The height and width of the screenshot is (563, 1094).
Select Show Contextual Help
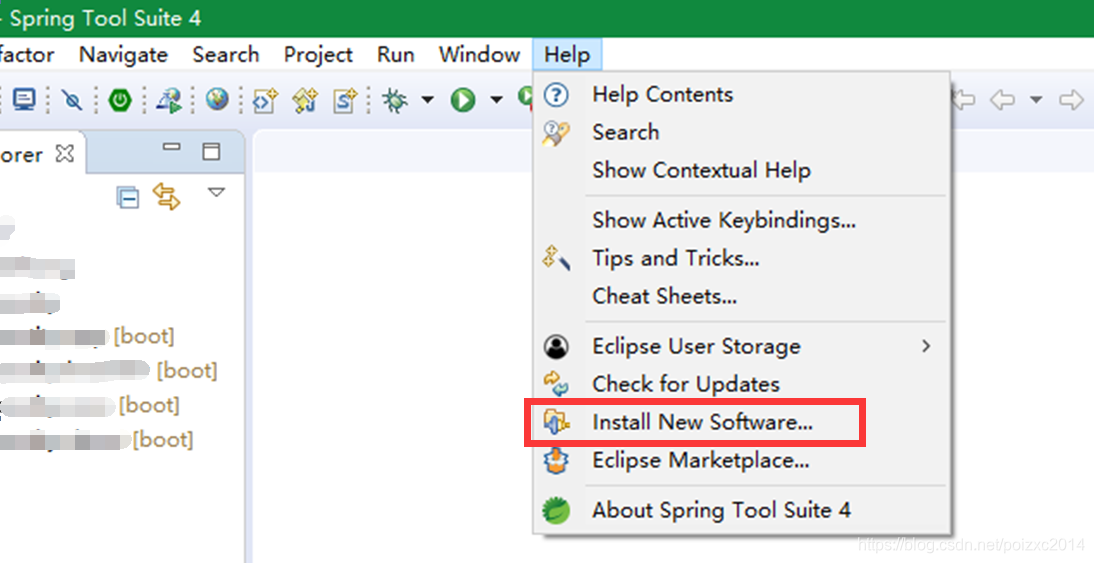pos(741,170)
